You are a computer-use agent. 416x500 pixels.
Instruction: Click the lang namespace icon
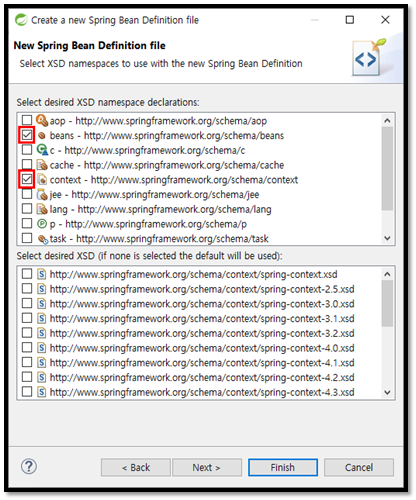(42, 209)
